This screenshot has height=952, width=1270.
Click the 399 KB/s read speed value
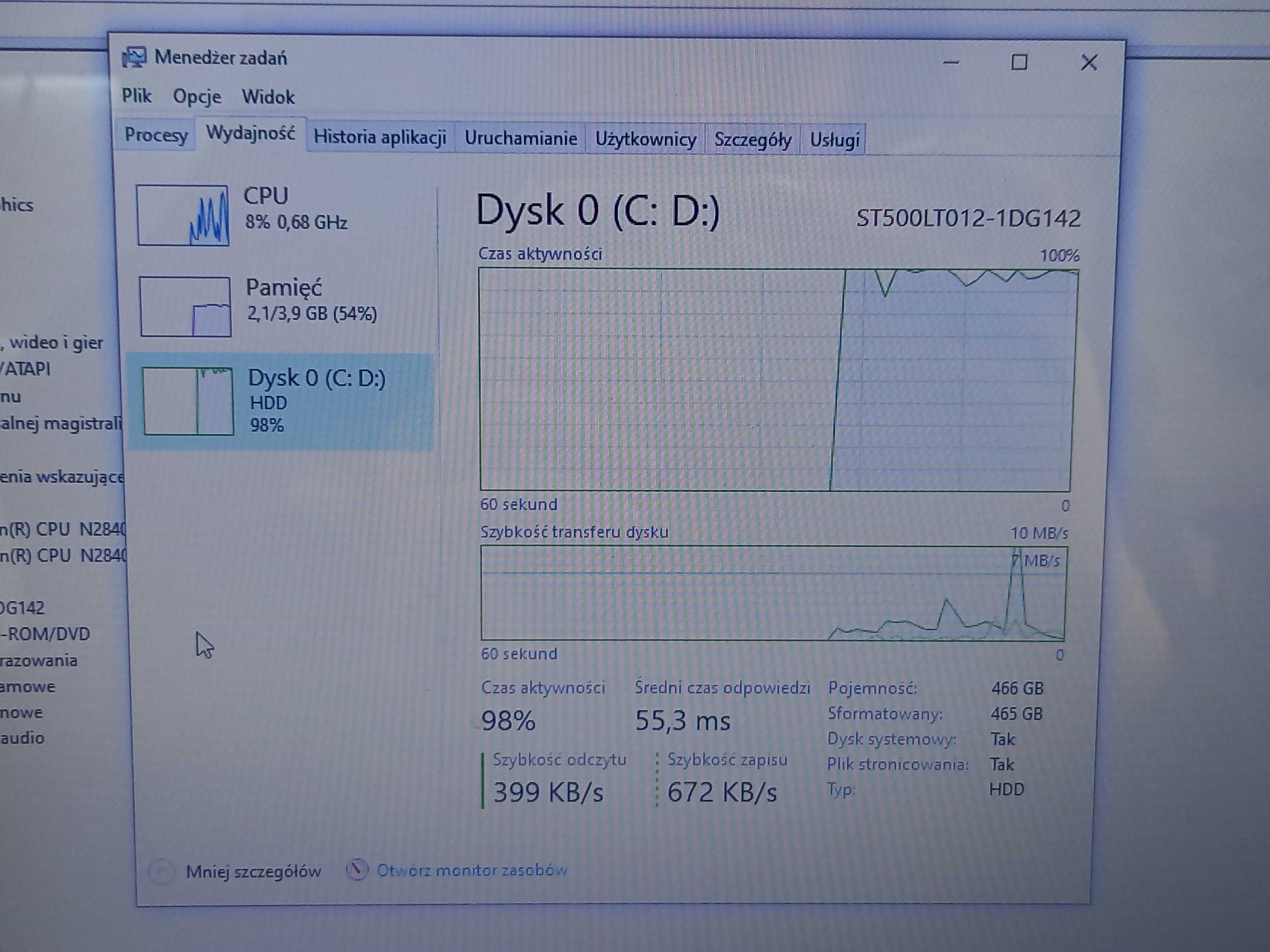[548, 792]
